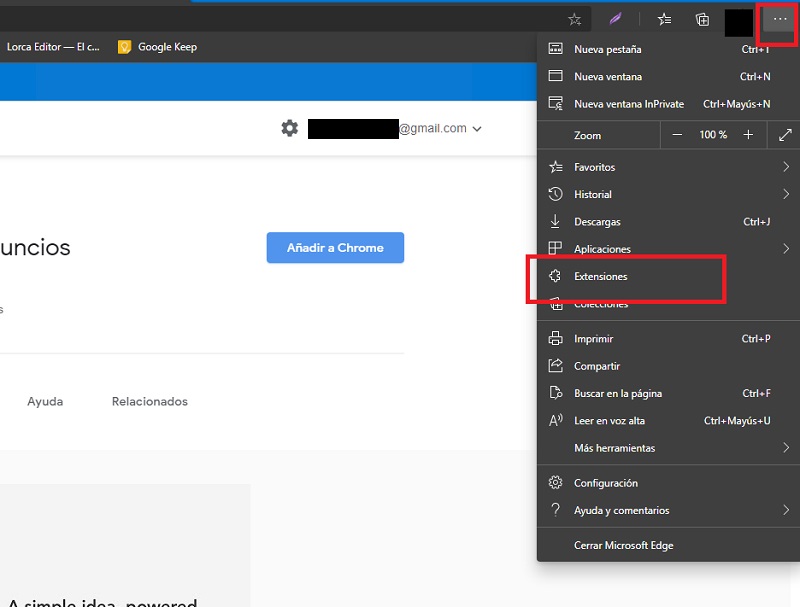This screenshot has width=800, height=607.
Task: Click the Favoritos star icon in menu
Action: coord(555,167)
